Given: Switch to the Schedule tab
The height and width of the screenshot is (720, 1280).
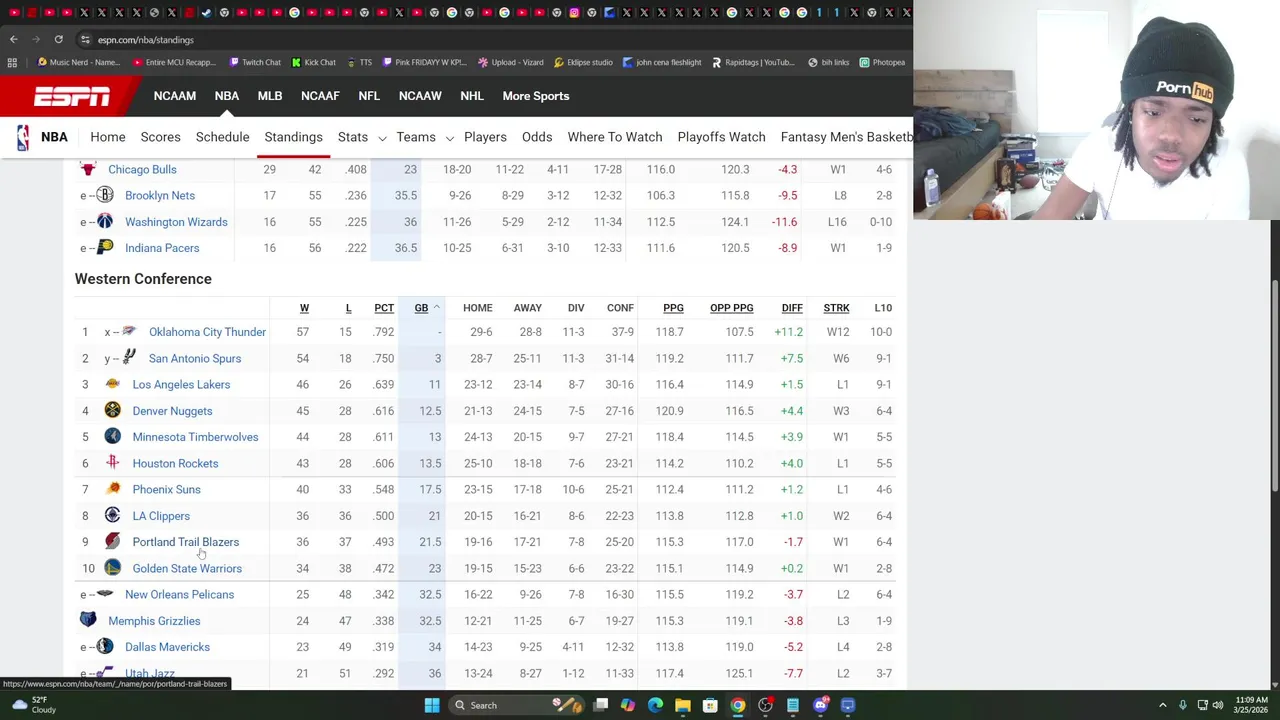Looking at the screenshot, I should 222,137.
